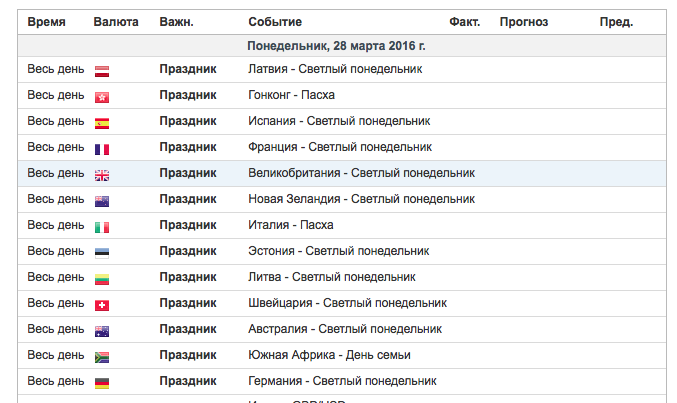Open event Франция - Светлый понедельник
This screenshot has width=677, height=403.
click(x=340, y=147)
